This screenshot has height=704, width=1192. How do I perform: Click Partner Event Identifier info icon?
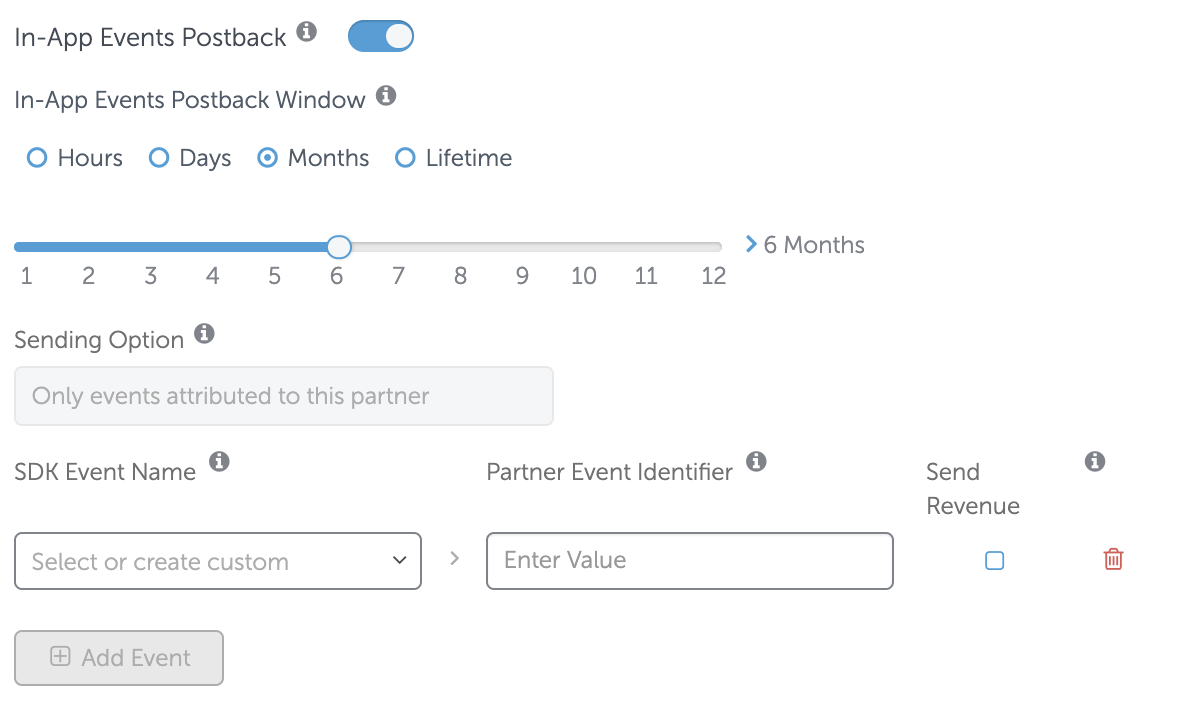[756, 461]
